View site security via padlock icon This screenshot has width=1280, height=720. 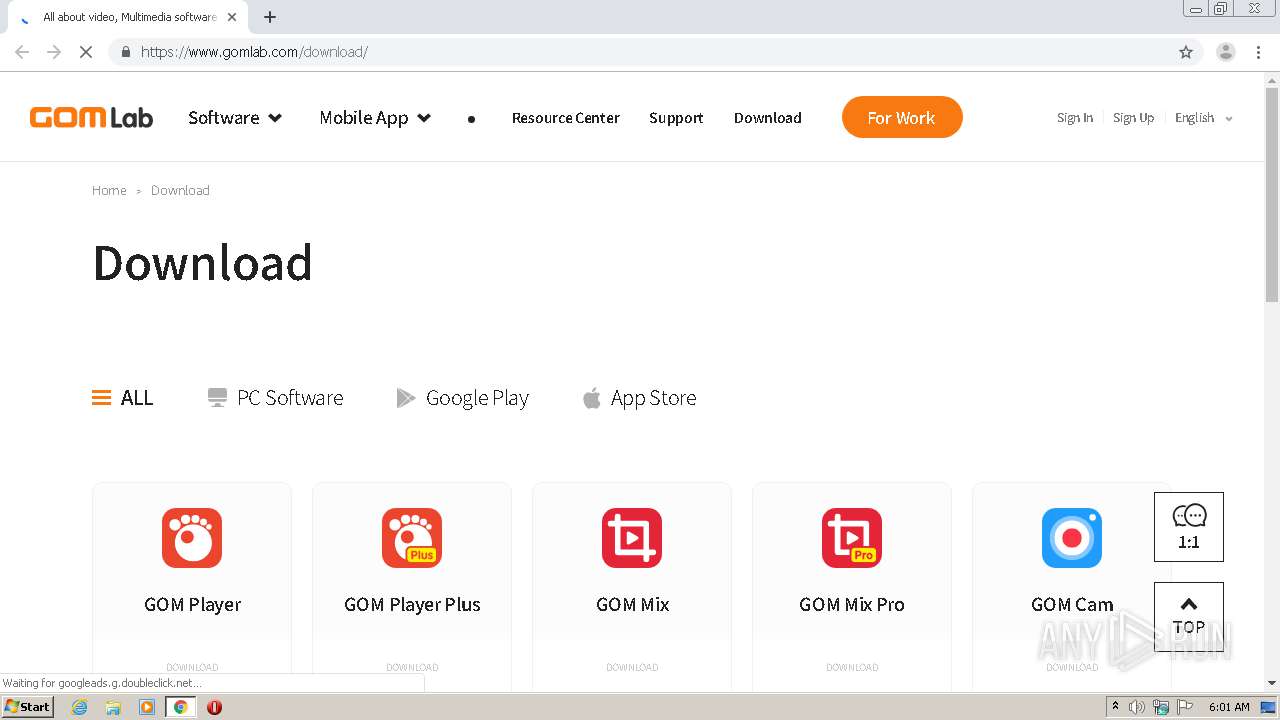[125, 52]
